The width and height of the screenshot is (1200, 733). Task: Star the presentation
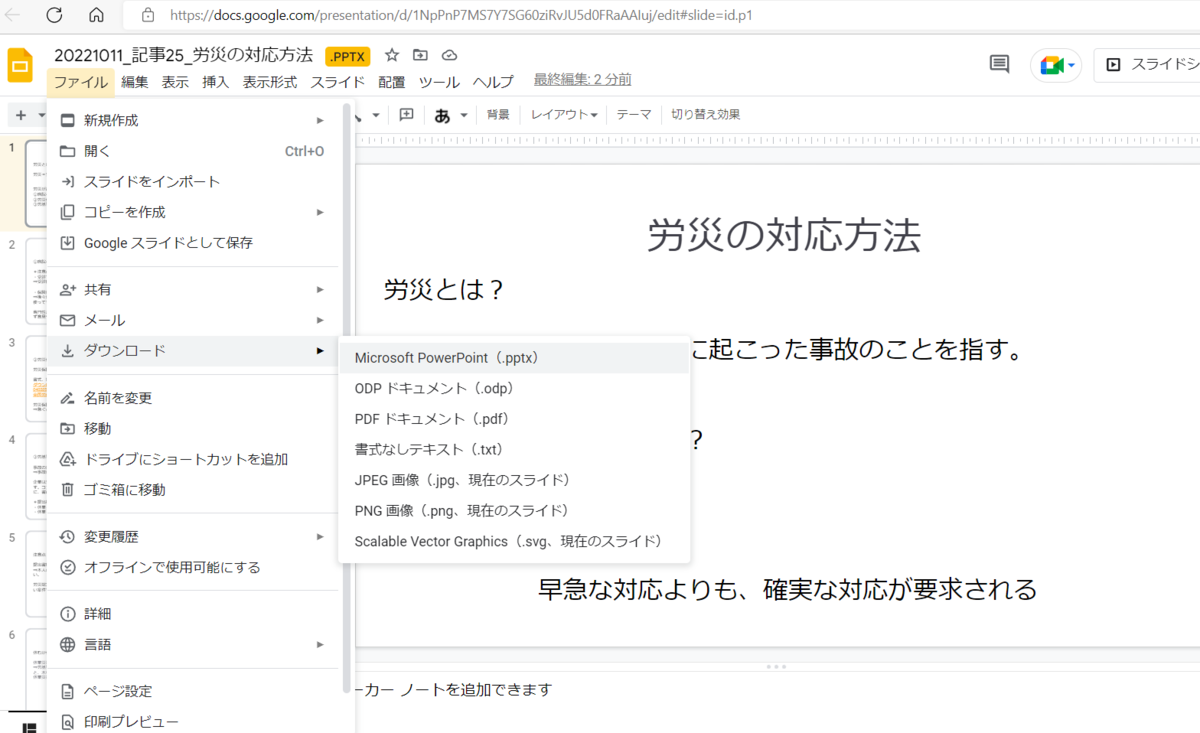392,55
